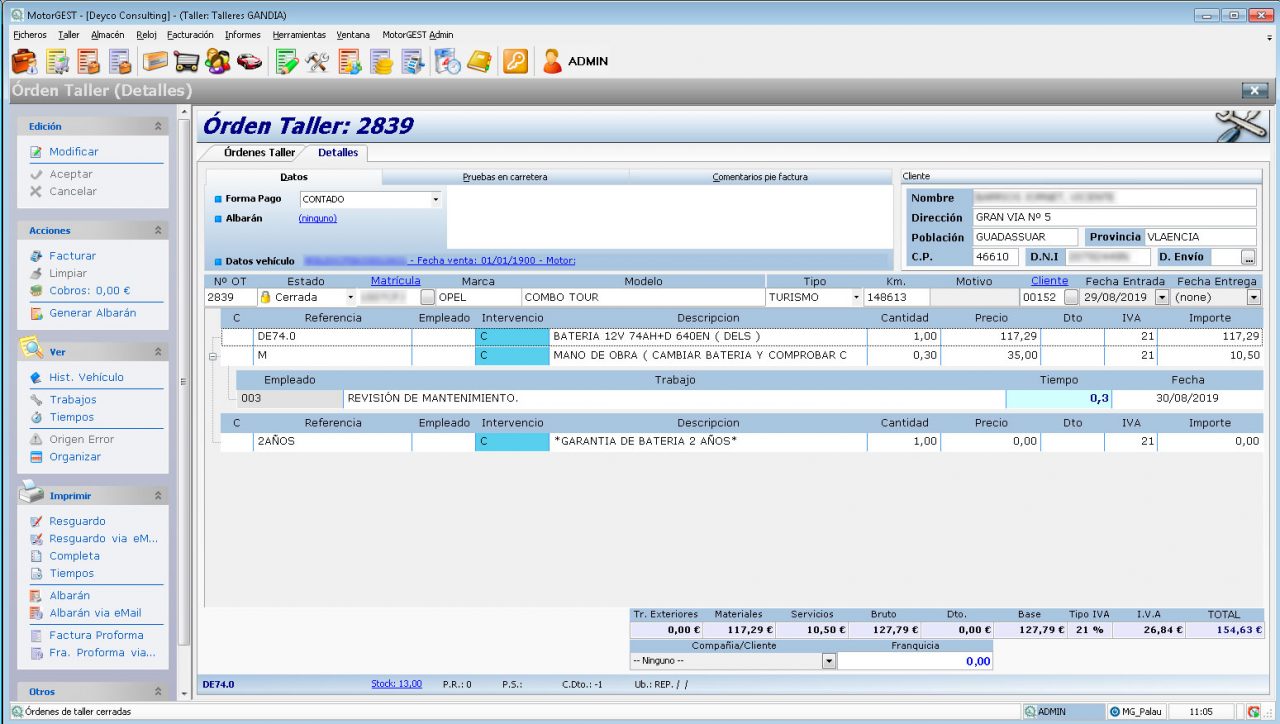Open the calendar with clock toolbar icon

[447, 61]
